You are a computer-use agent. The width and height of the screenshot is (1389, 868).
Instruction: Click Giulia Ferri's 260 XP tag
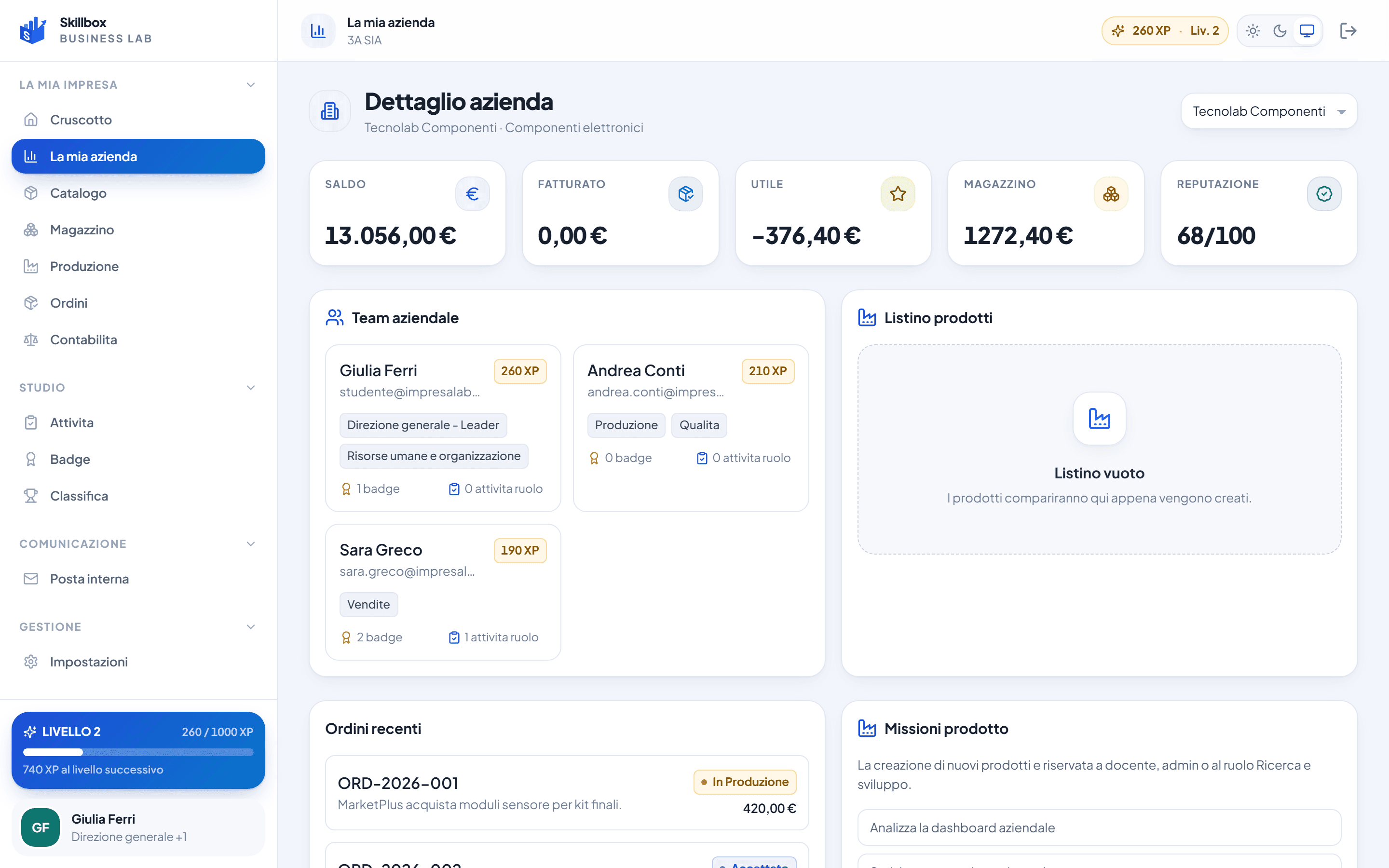tap(520, 371)
